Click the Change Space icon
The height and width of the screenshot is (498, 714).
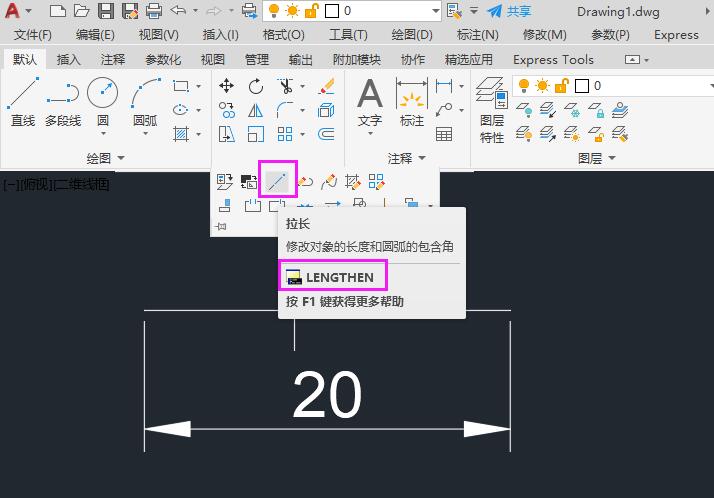click(x=249, y=182)
